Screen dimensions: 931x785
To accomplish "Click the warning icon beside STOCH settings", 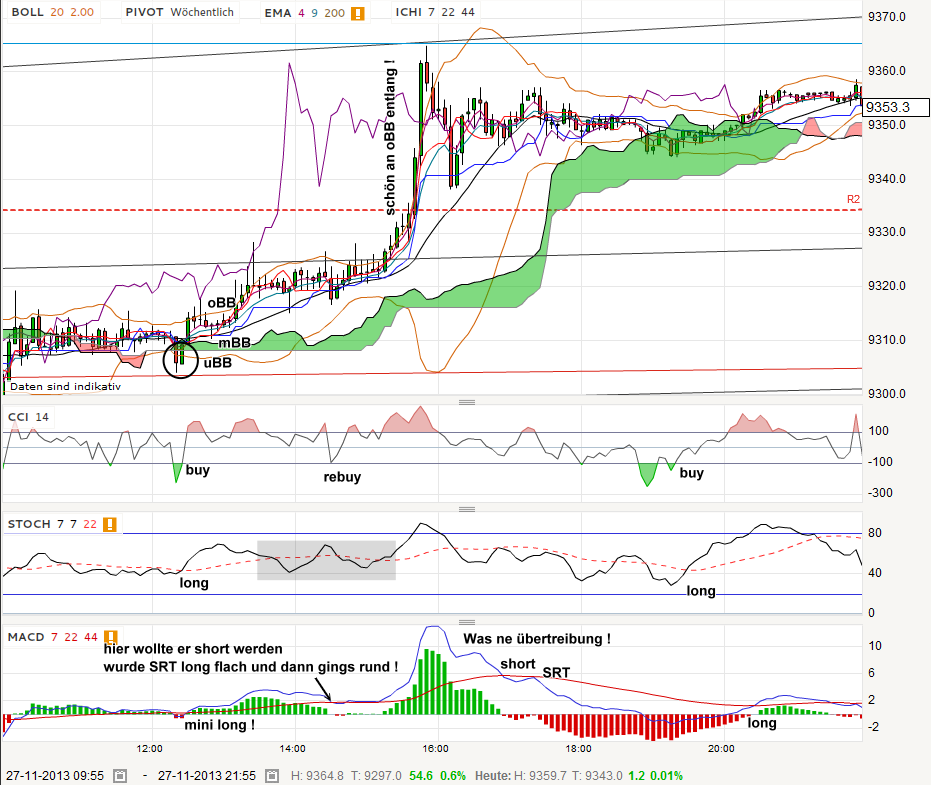I will coord(110,524).
